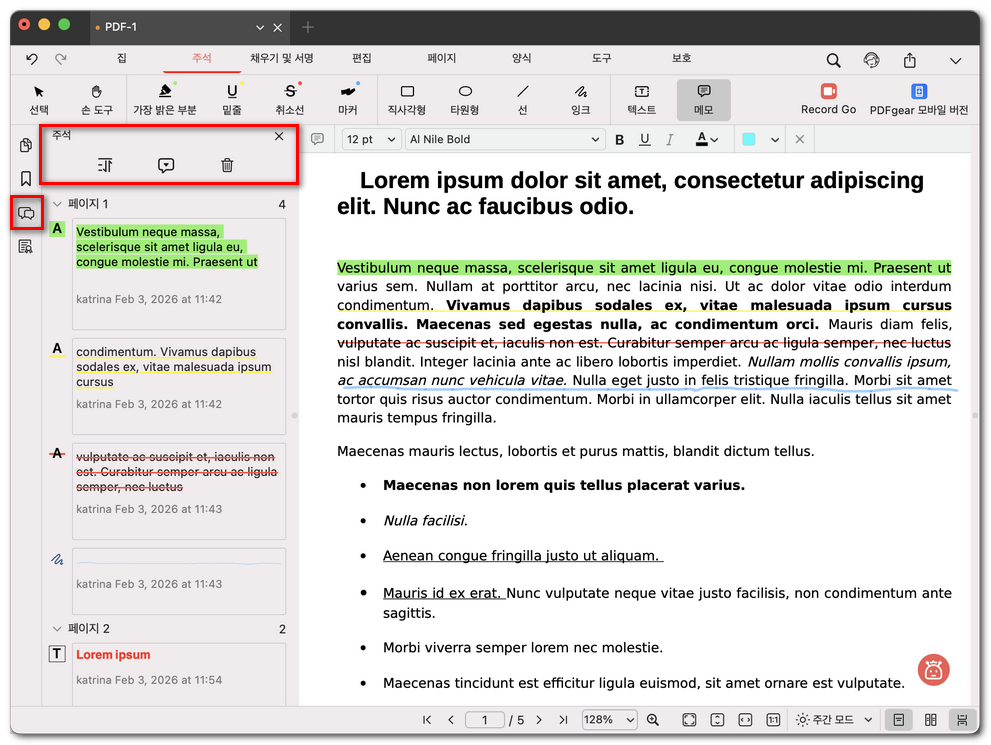The width and height of the screenshot is (991, 745).
Task: Click the cyan note color swatch
Action: pos(749,139)
